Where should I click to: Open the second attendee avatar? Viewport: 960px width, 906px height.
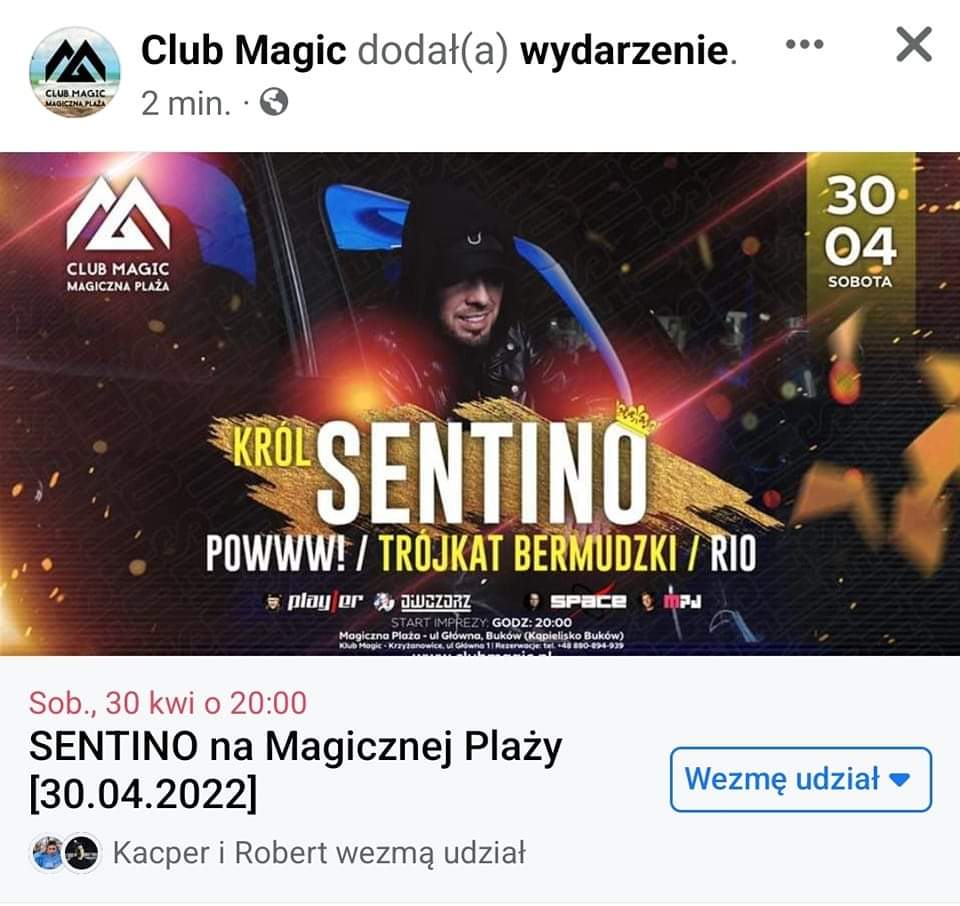(82, 853)
